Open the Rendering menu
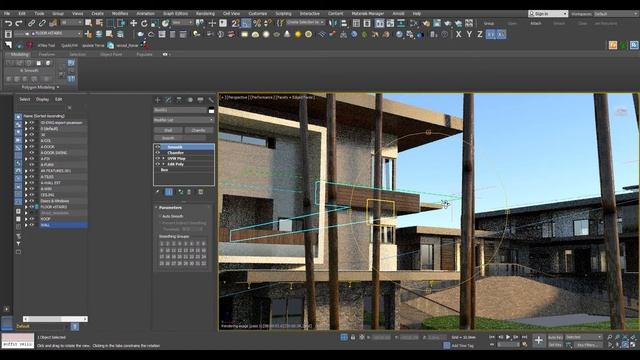The image size is (640, 360). coord(205,13)
